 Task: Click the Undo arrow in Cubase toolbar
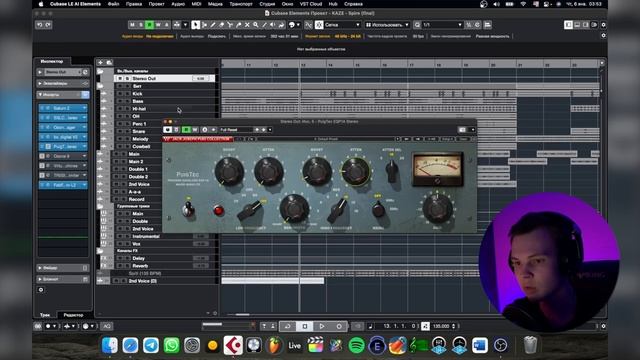(x=40, y=25)
